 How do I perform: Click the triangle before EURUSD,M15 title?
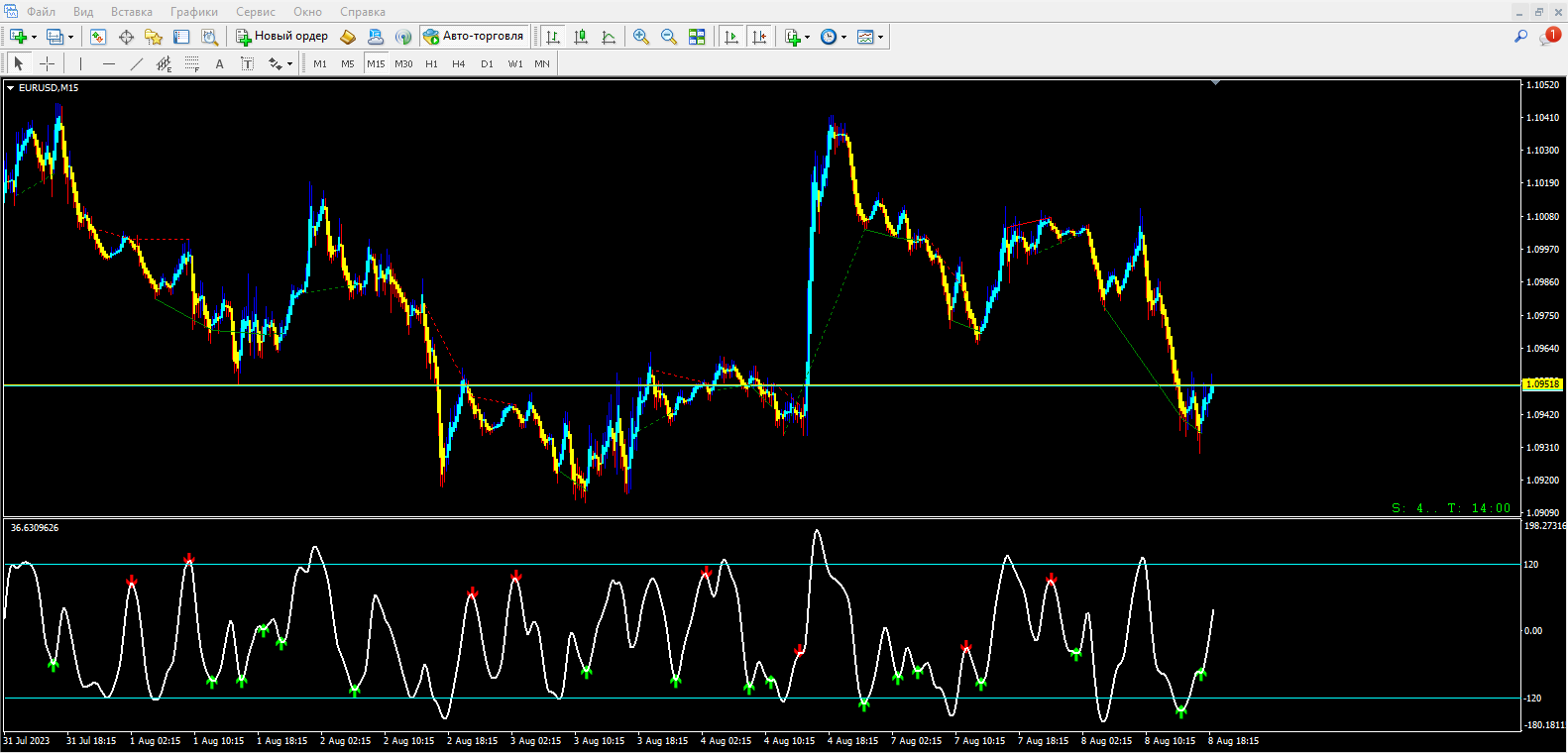(11, 88)
